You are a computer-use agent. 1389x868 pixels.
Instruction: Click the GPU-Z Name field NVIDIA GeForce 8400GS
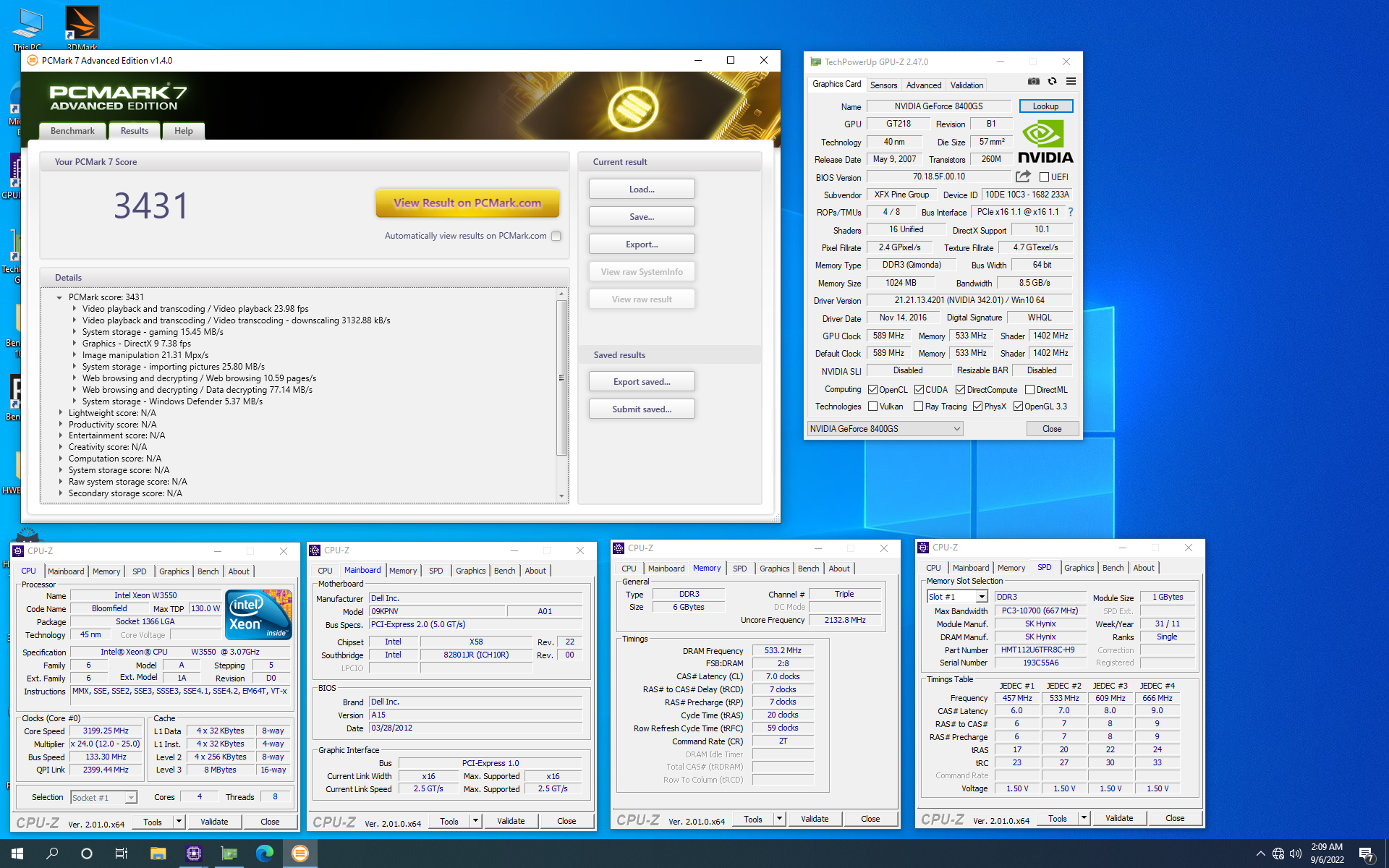938,106
